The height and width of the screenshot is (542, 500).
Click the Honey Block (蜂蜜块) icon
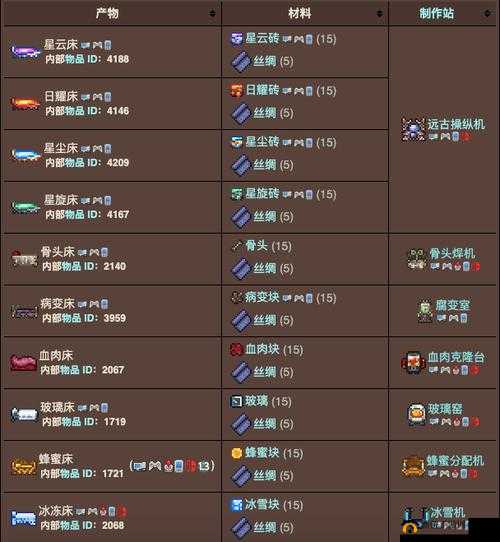point(237,453)
